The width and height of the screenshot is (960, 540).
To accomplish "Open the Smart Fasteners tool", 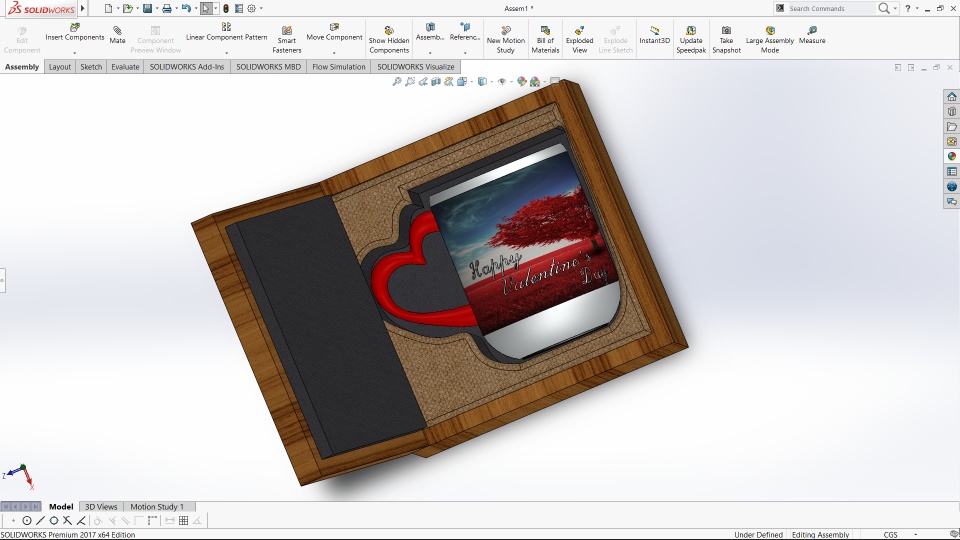I will click(287, 31).
